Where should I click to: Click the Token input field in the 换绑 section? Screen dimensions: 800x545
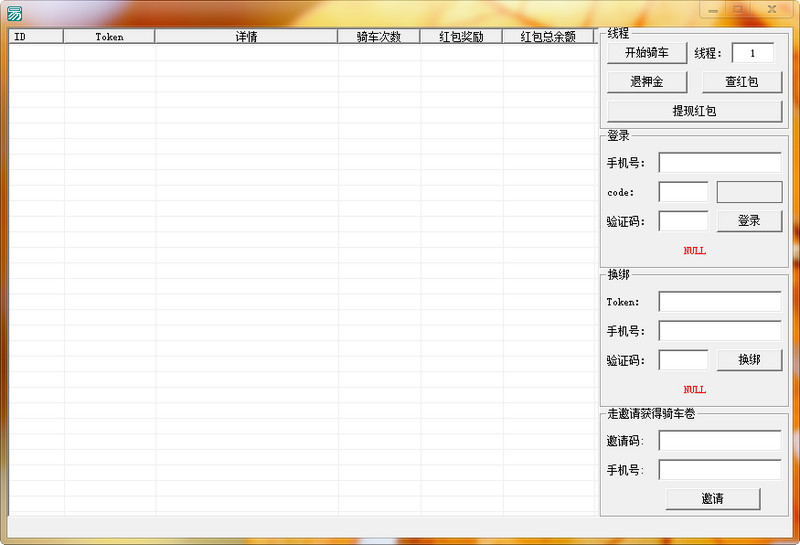[719, 302]
